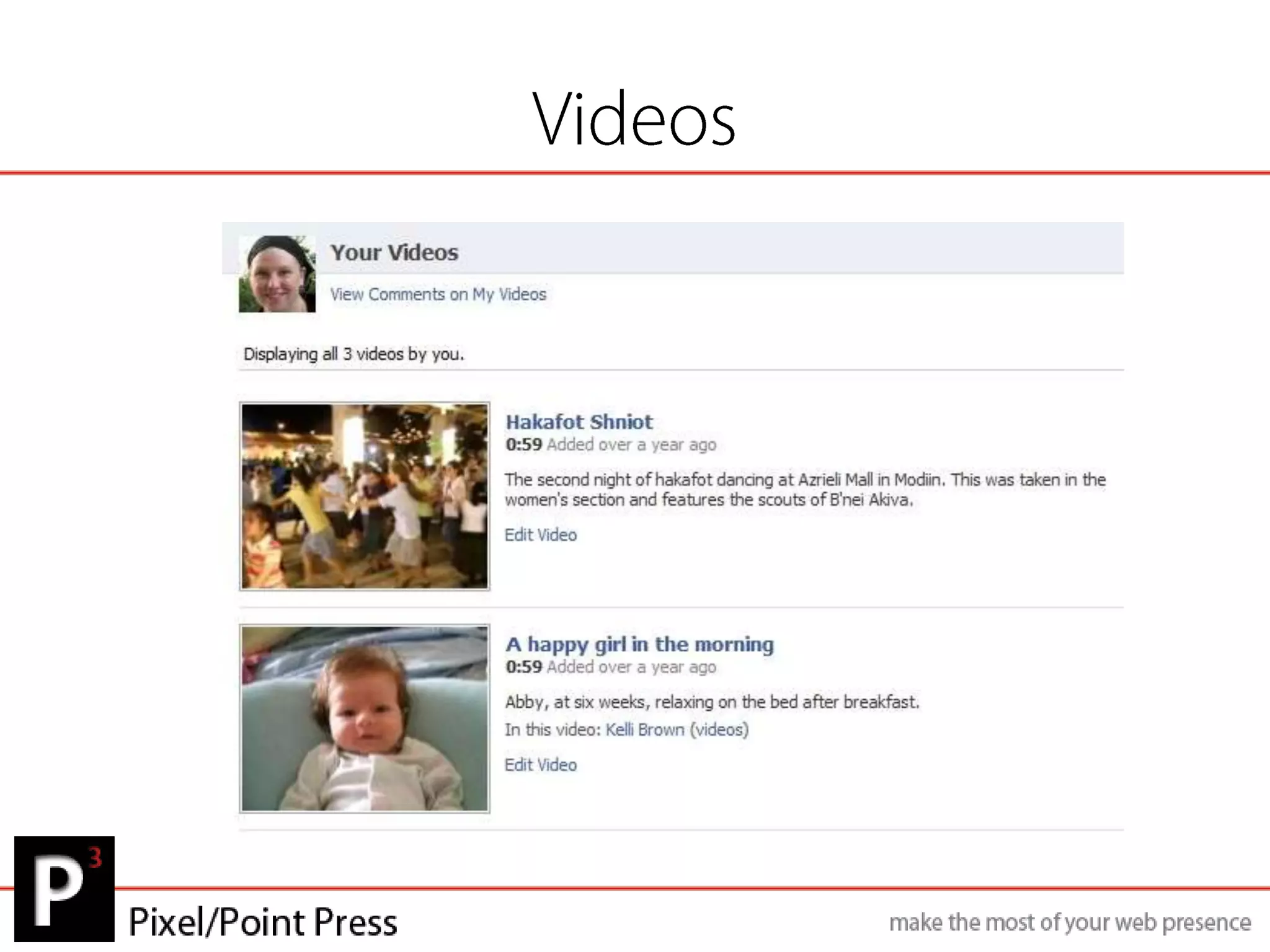Click Edit Video under Hakafot Shniot

[541, 535]
